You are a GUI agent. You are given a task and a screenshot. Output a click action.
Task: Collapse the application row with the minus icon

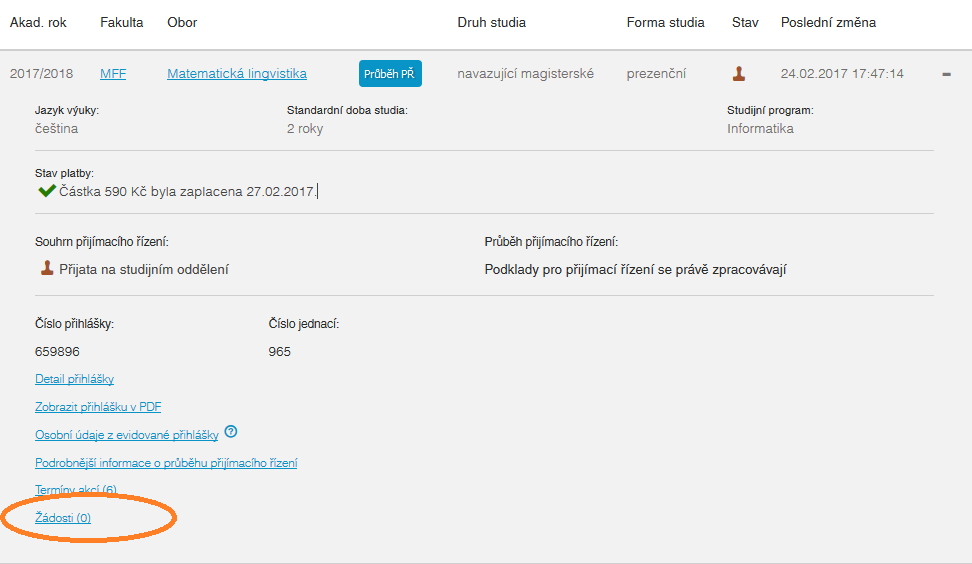point(946,74)
